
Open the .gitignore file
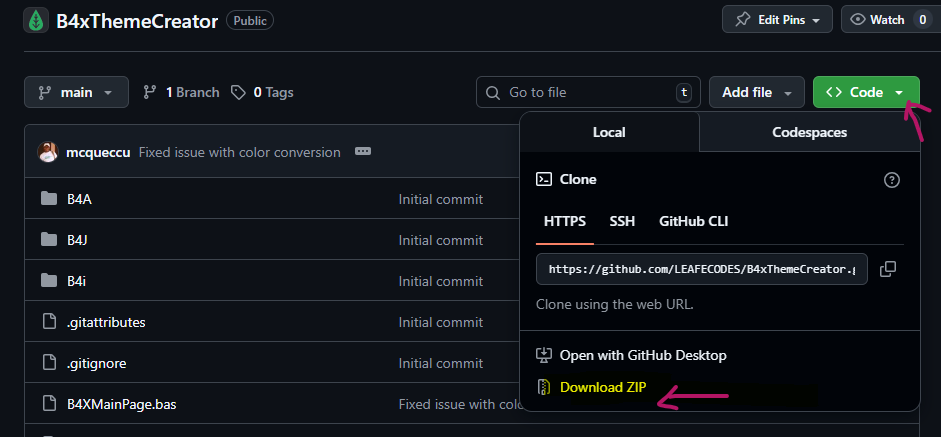(x=96, y=363)
